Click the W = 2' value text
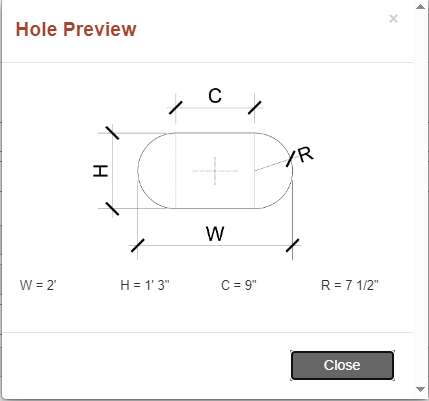 [38, 285]
